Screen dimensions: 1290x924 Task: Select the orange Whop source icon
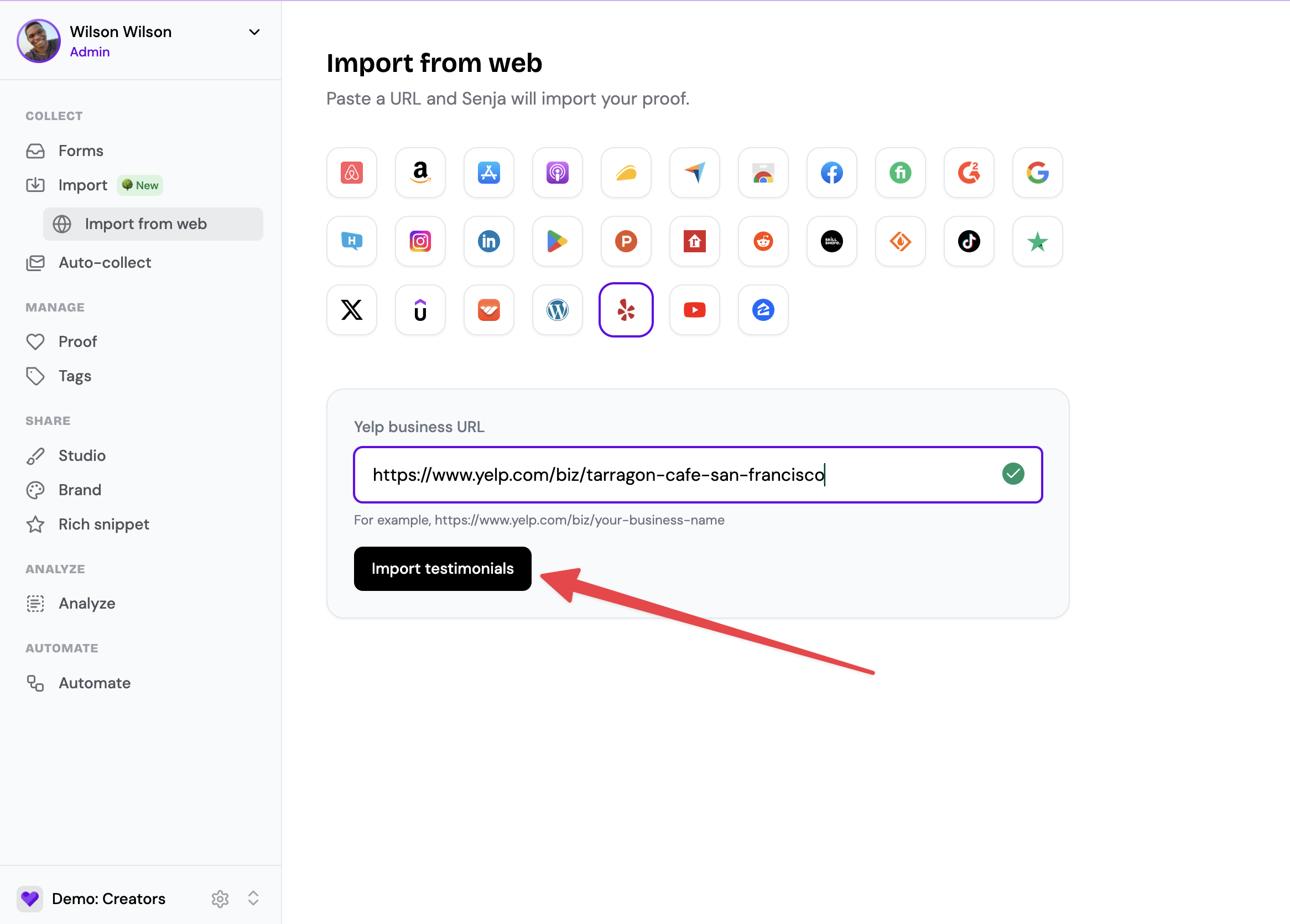pos(488,309)
